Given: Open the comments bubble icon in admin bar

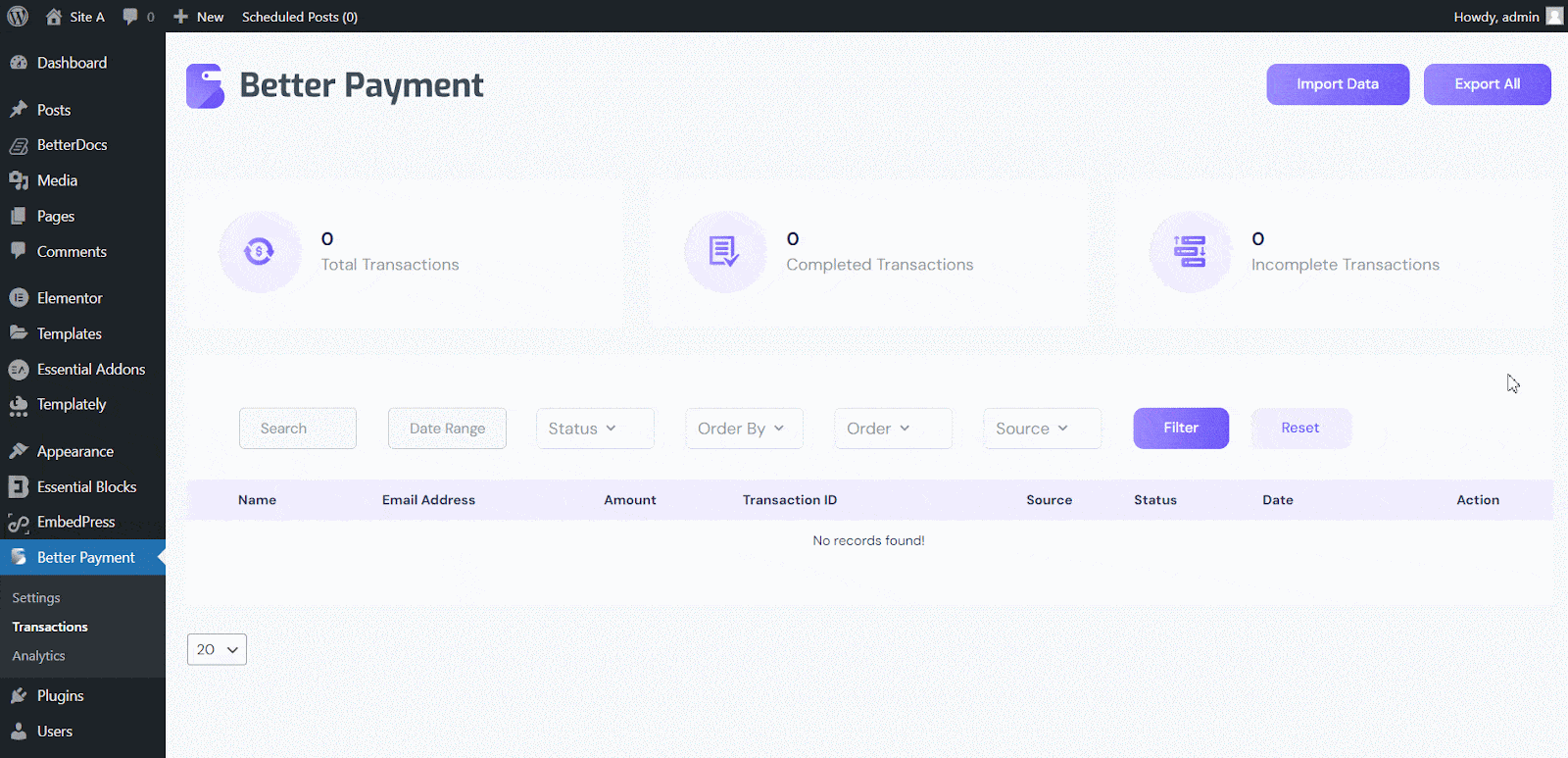Looking at the screenshot, I should tap(130, 17).
